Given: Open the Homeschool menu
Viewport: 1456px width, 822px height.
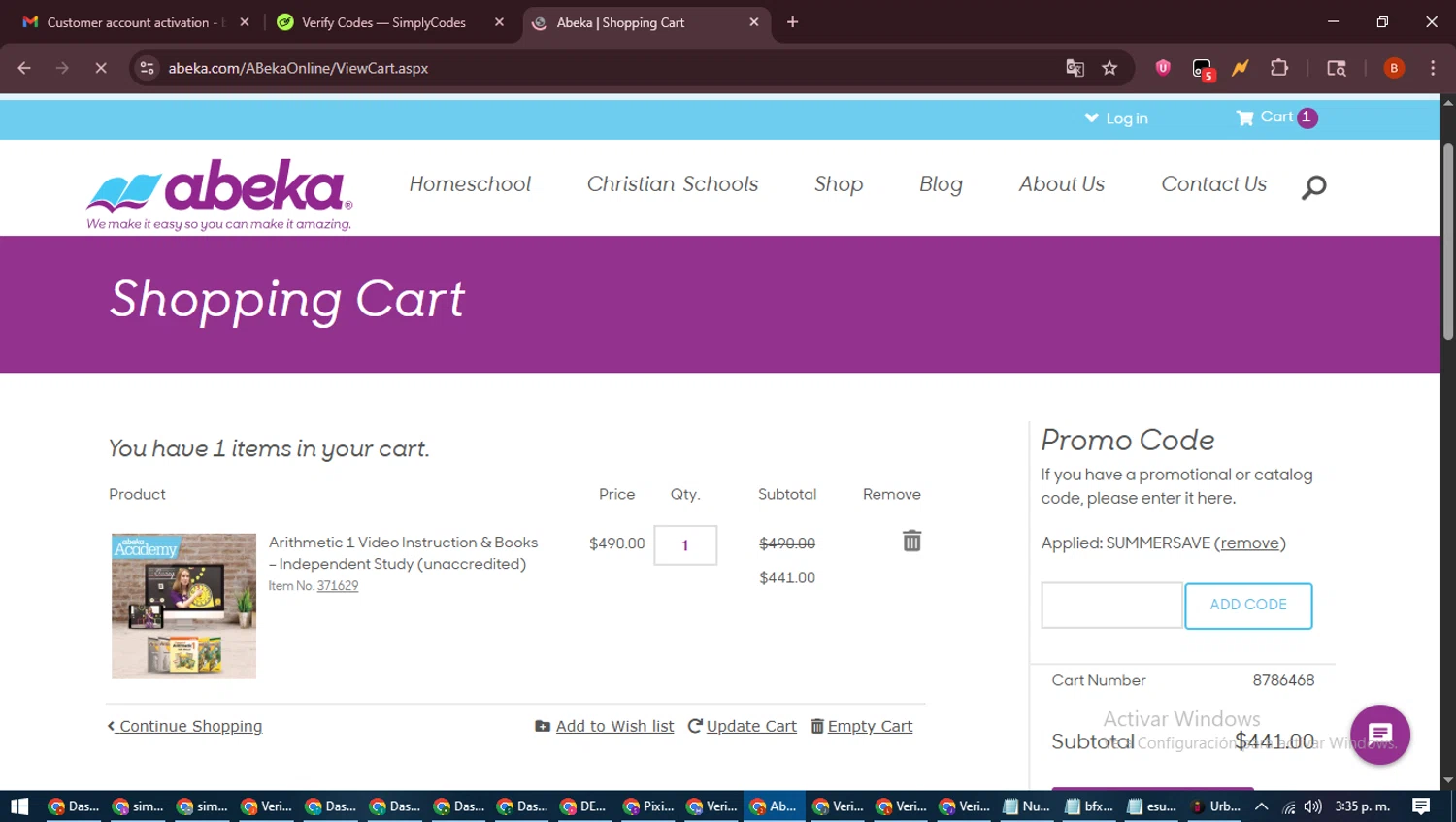Looking at the screenshot, I should pos(470,184).
